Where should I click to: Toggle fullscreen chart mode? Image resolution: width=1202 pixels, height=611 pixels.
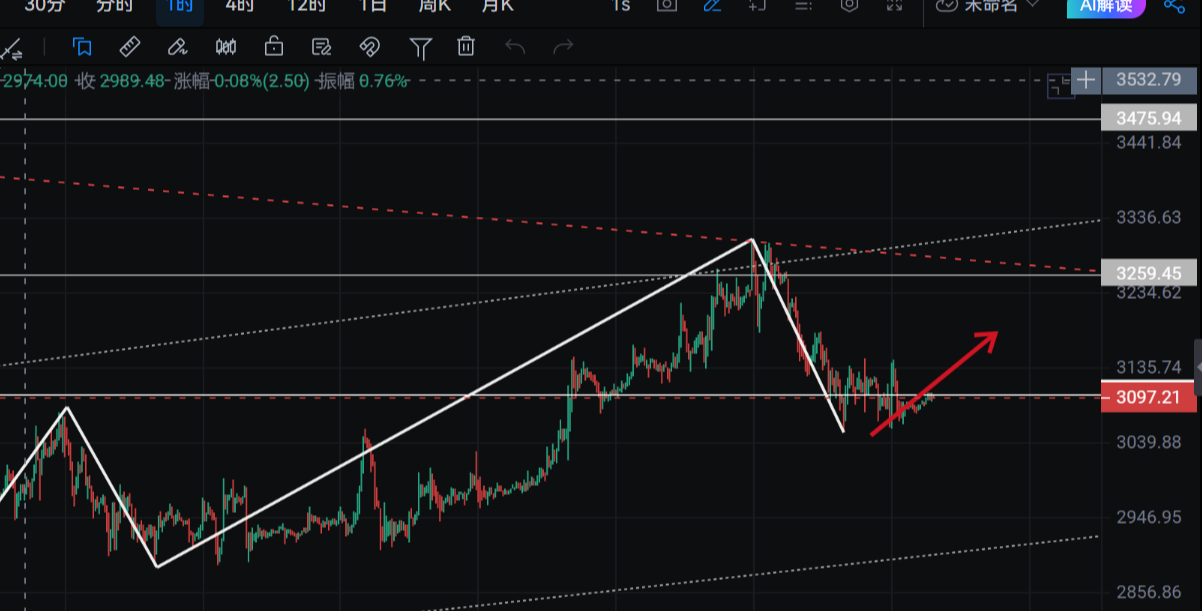[893, 8]
